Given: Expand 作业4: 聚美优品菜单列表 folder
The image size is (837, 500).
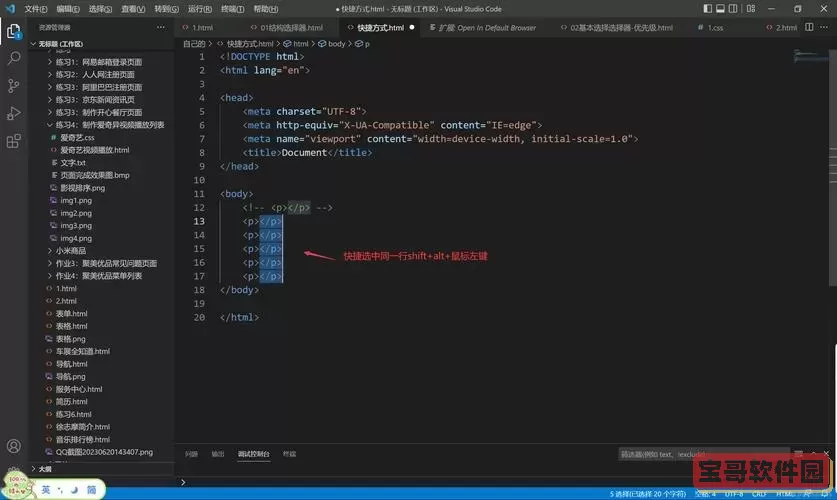Looking at the screenshot, I should 99,276.
